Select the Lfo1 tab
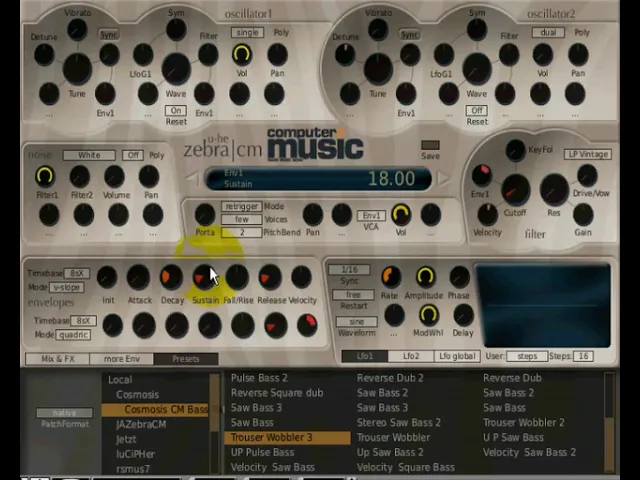The image size is (640, 480). click(x=365, y=356)
